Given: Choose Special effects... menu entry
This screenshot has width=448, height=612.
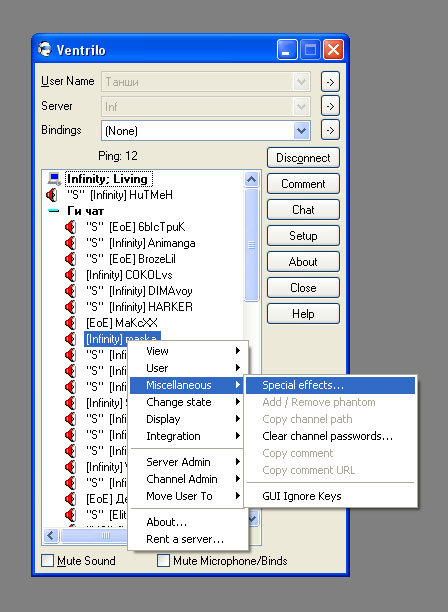Looking at the screenshot, I should 331,385.
